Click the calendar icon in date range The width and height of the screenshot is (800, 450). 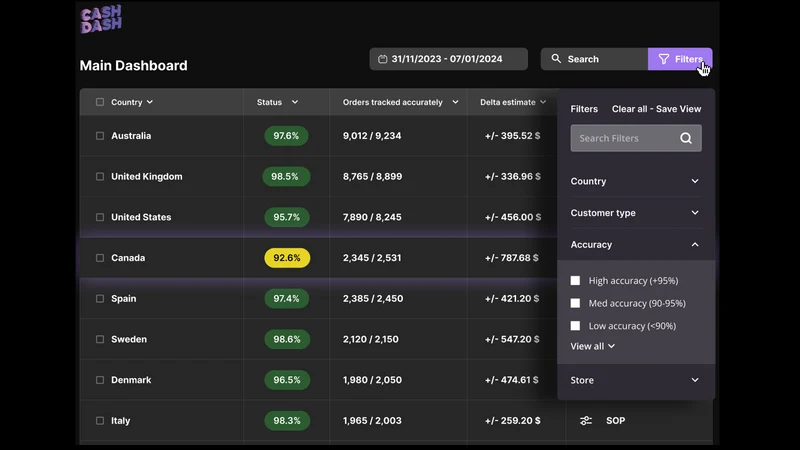(383, 59)
